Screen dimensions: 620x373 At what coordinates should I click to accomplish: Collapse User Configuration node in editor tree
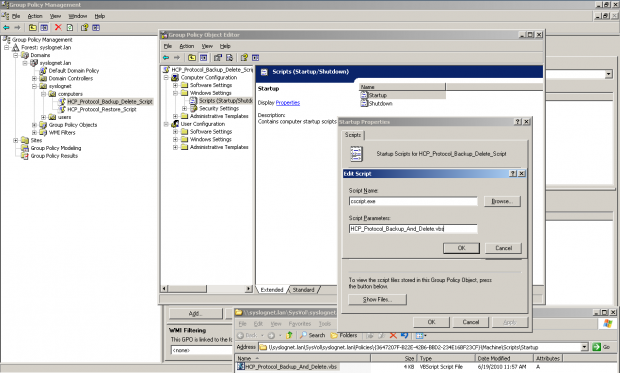click(166, 124)
